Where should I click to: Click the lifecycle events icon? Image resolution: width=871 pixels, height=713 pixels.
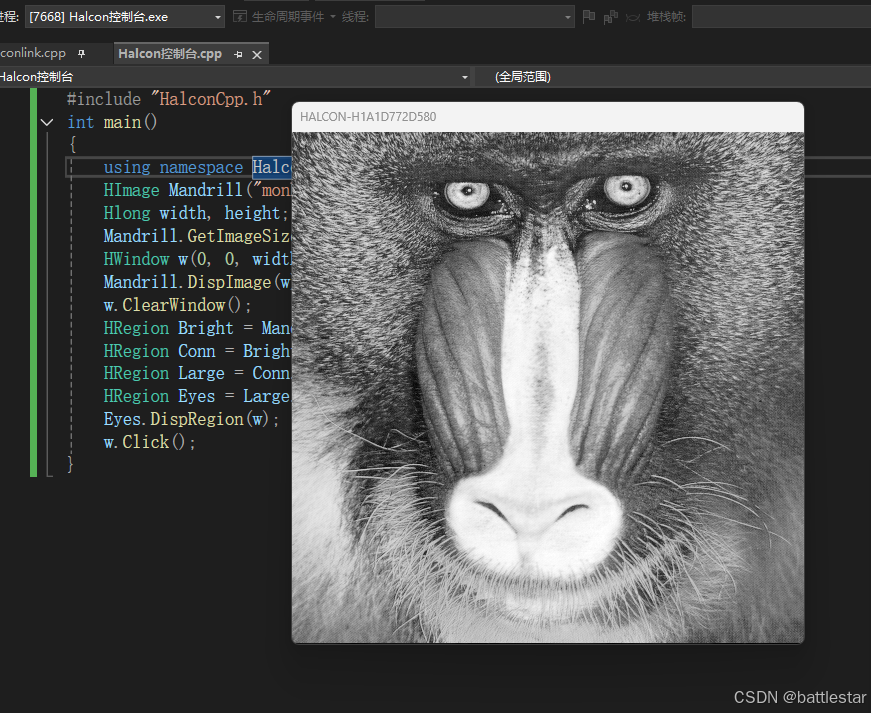click(x=240, y=17)
